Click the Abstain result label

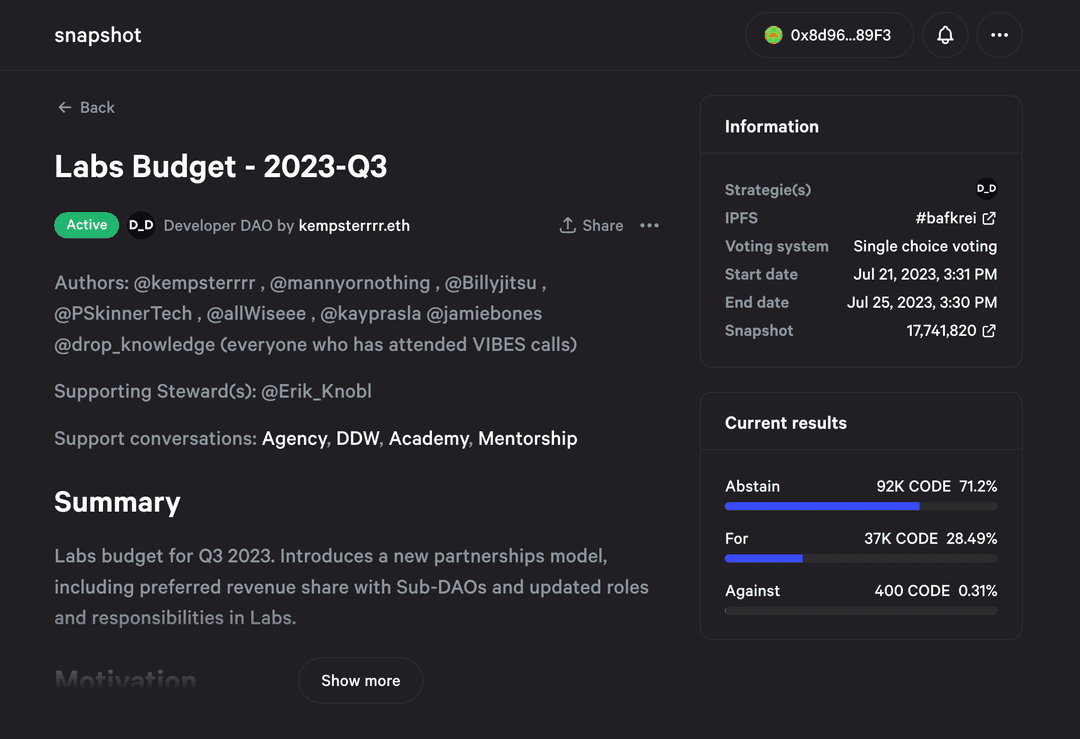[x=752, y=486]
